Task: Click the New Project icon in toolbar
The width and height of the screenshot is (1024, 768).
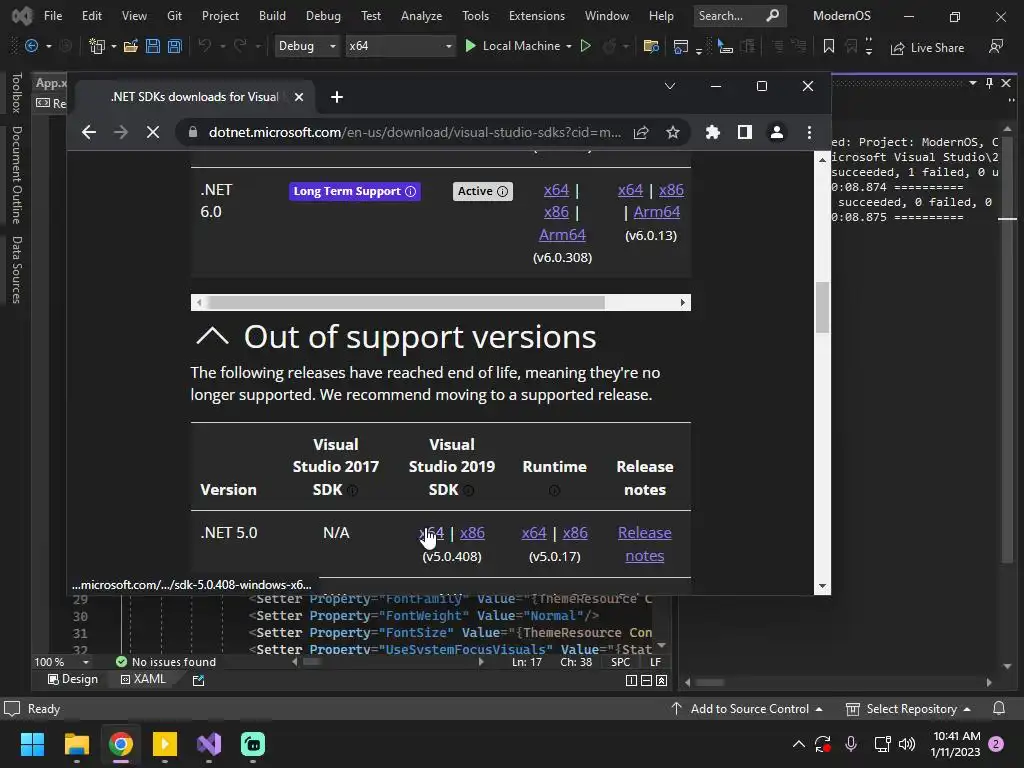Action: (97, 46)
